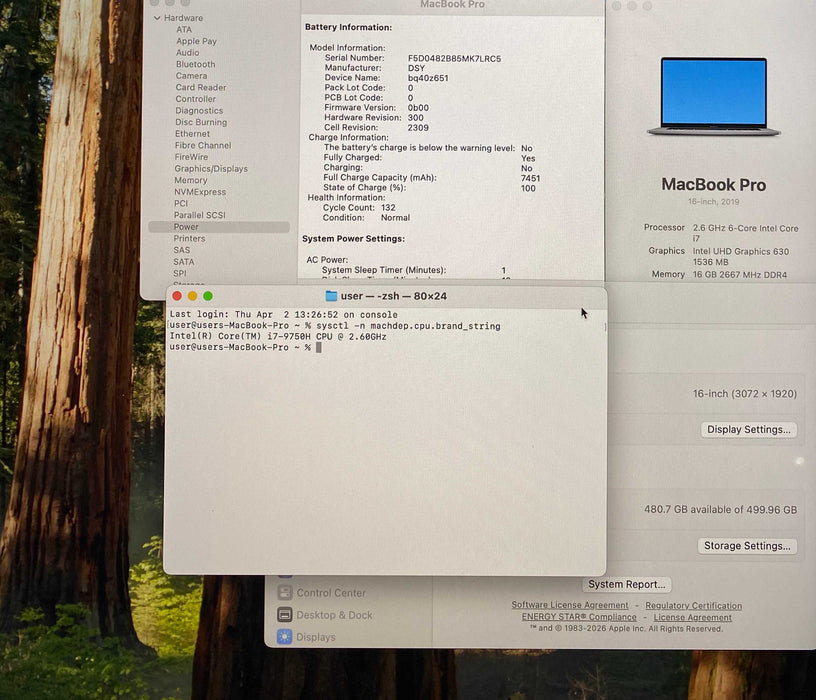Click the 16-inch (3072 × 1920) display text
This screenshot has height=700, width=816.
point(745,394)
